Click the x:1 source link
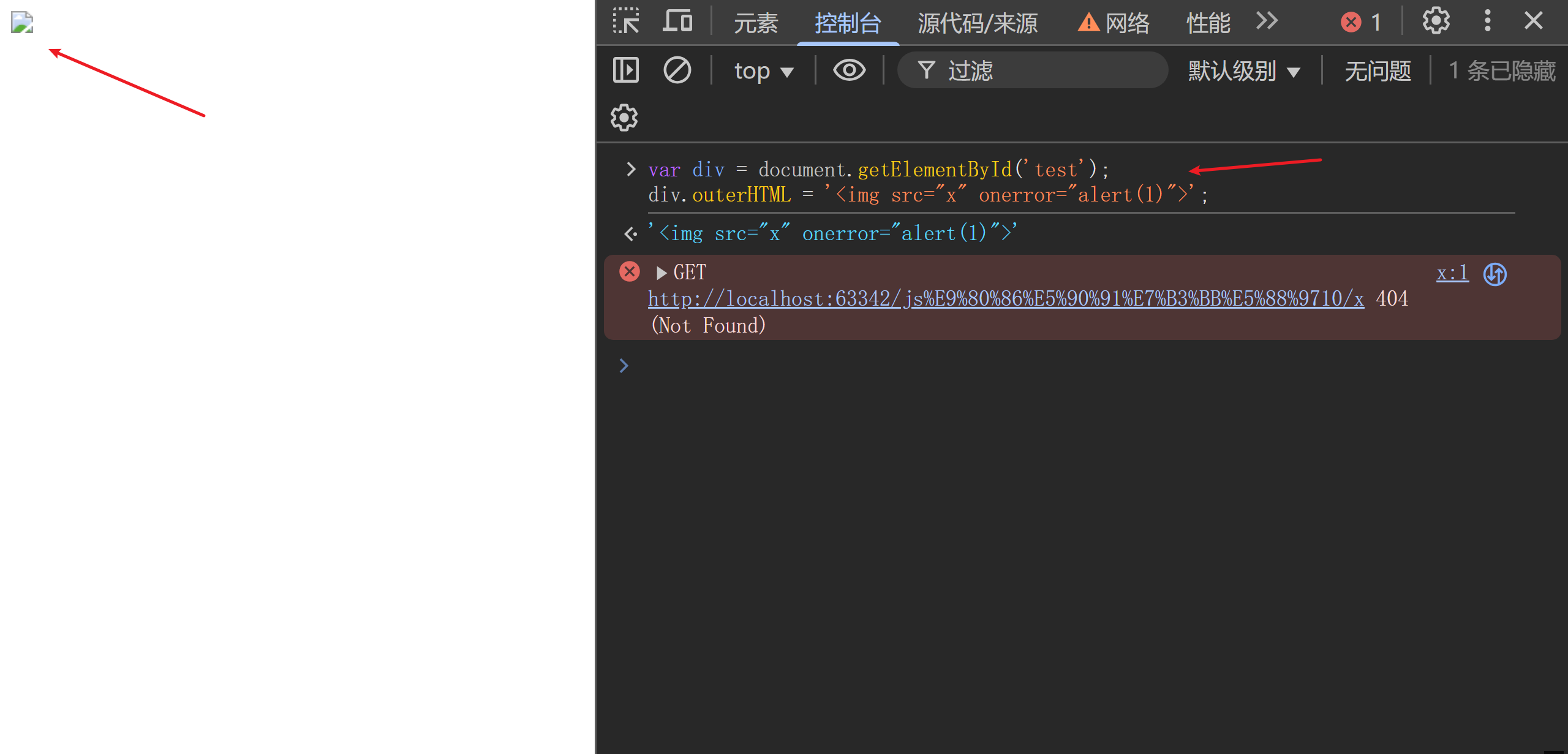This screenshot has height=754, width=1568. pos(1452,273)
